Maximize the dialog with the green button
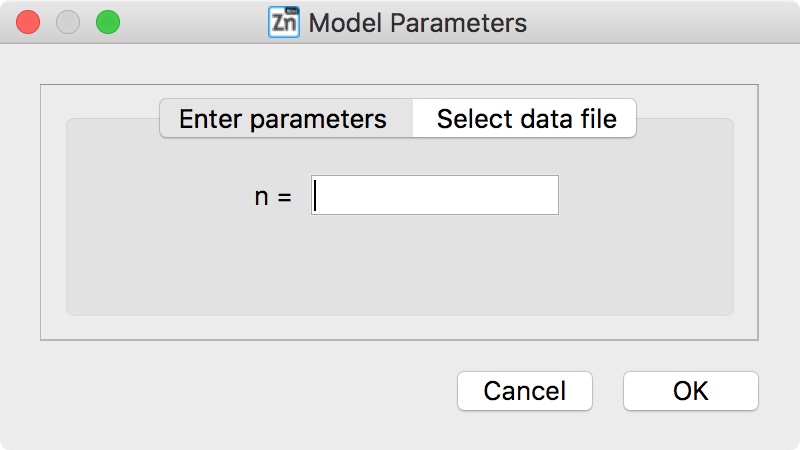This screenshot has height=450, width=800. tap(108, 22)
